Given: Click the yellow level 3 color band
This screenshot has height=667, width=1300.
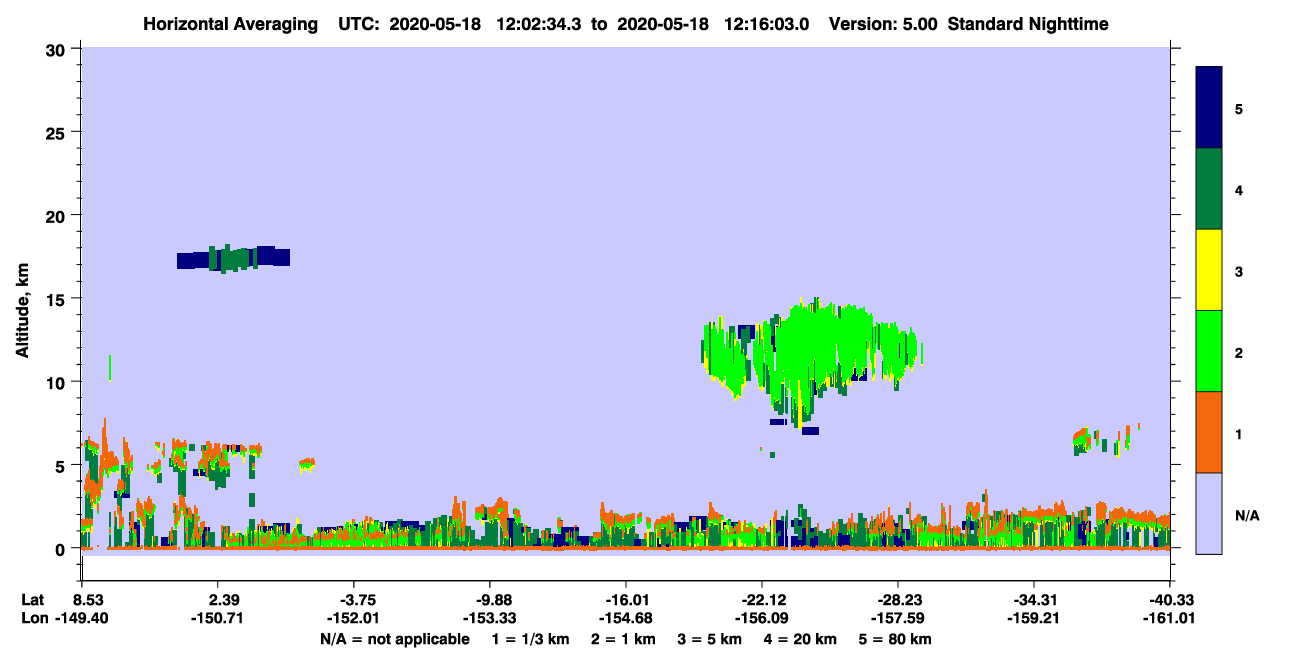Looking at the screenshot, I should 1209,269.
